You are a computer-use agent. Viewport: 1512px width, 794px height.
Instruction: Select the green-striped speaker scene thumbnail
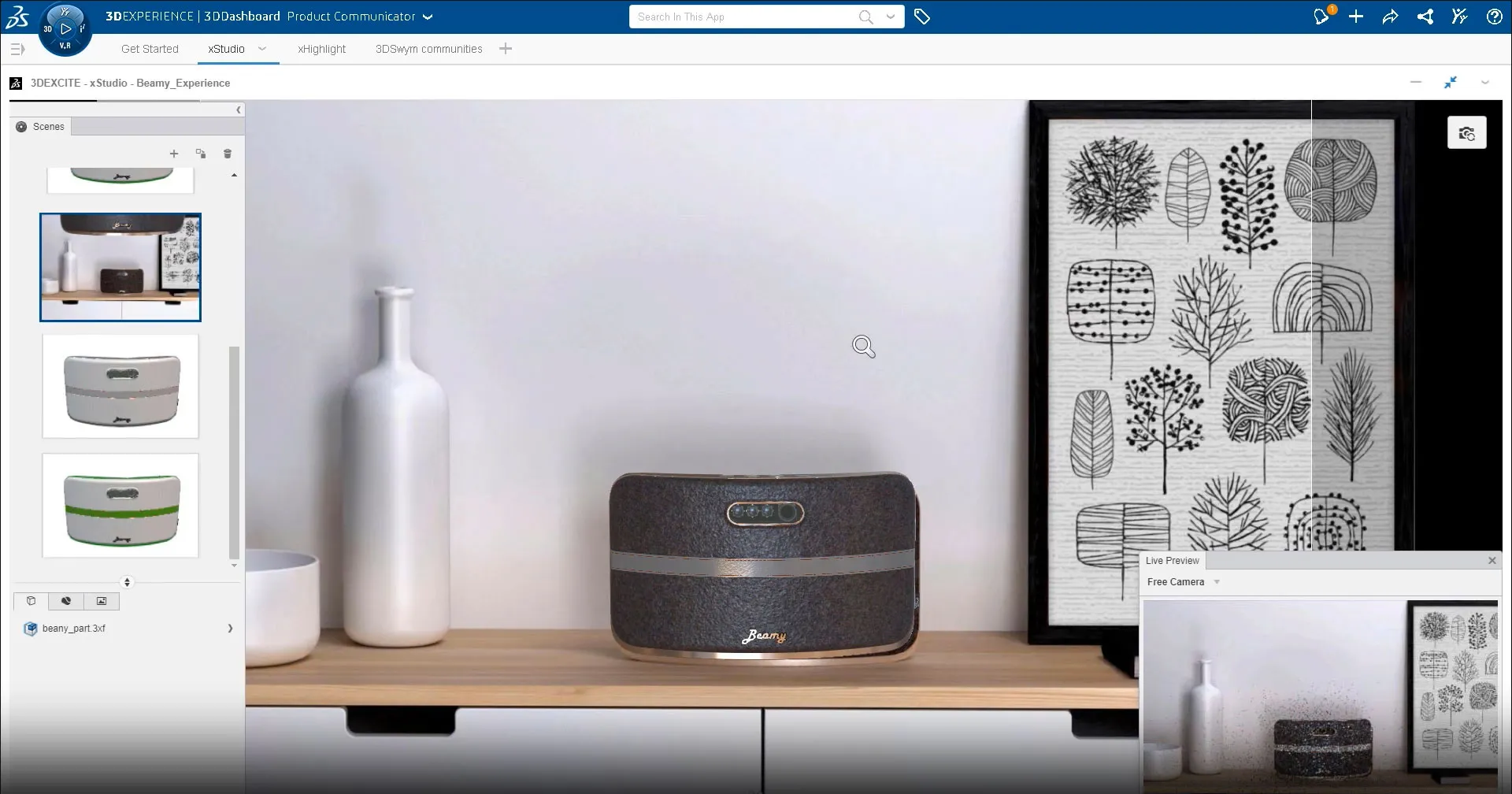(120, 506)
